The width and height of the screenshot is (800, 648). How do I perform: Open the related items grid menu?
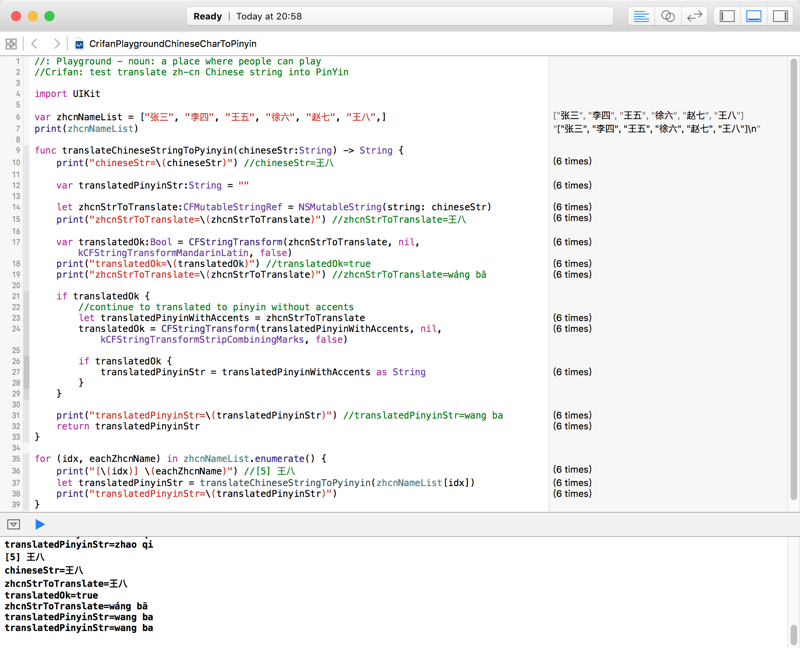pos(11,44)
